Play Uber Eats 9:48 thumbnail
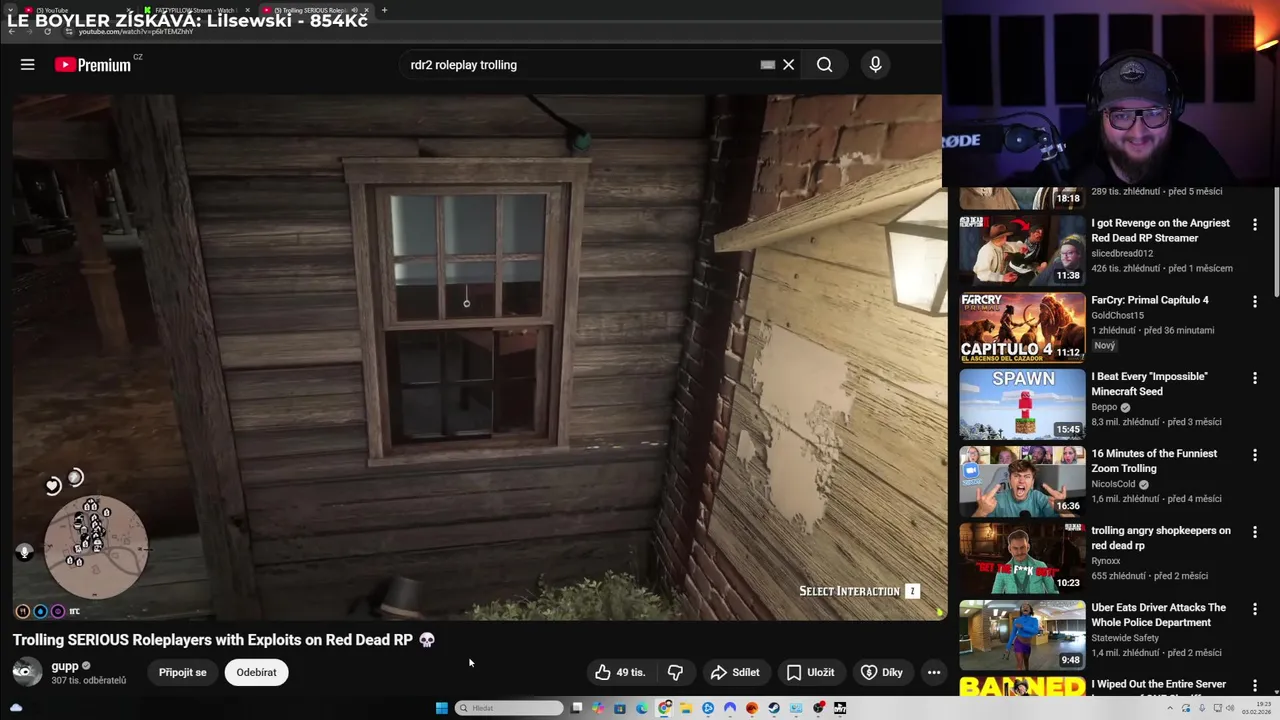The image size is (1280, 720). point(1022,635)
